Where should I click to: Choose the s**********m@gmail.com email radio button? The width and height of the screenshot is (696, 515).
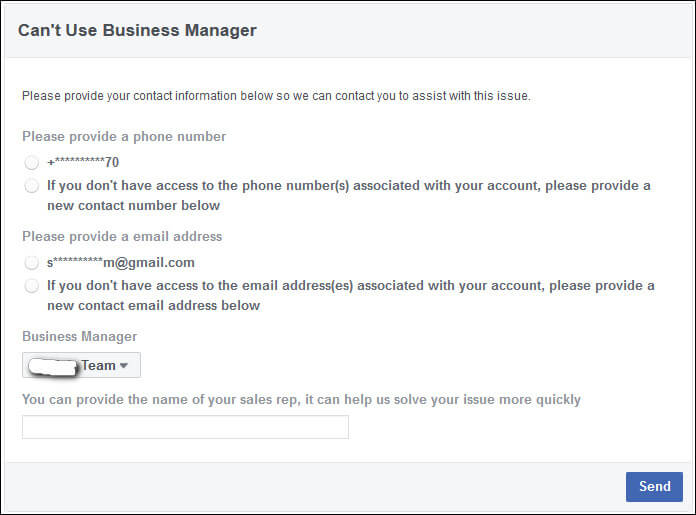coord(32,263)
